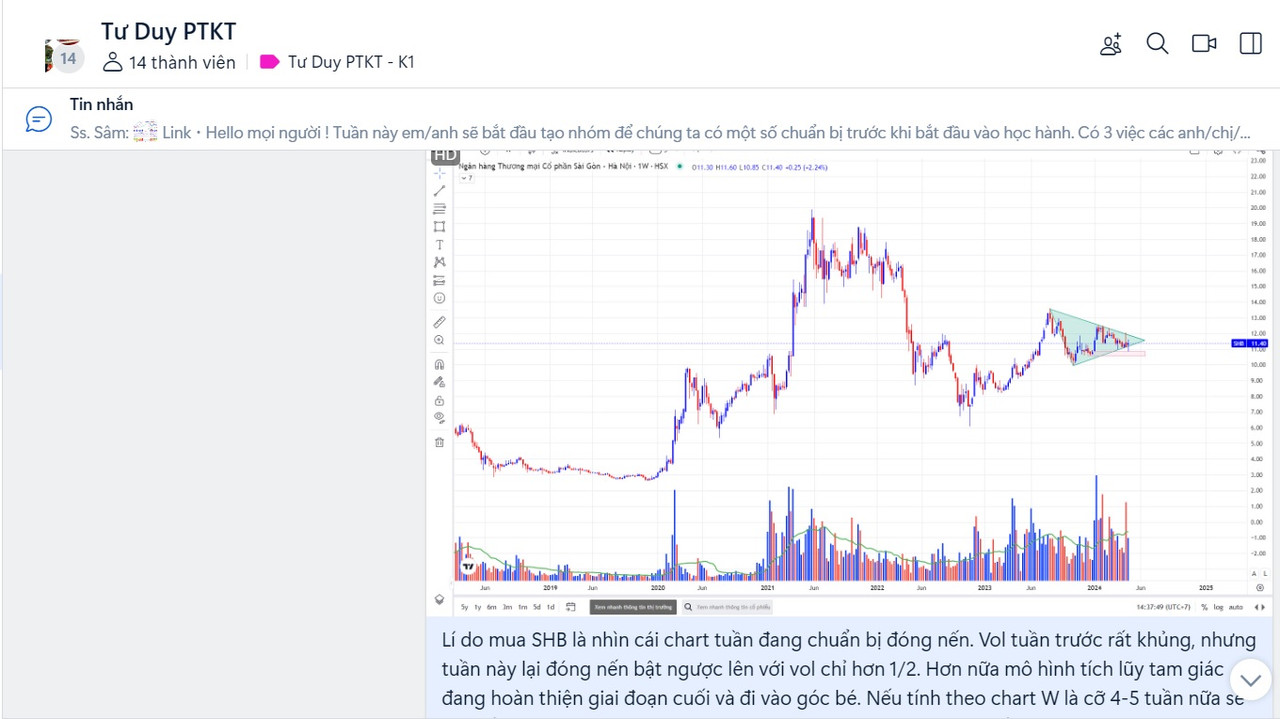Click the A scale letter beside the volume pane
This screenshot has width=1280, height=719.
(x=1254, y=573)
